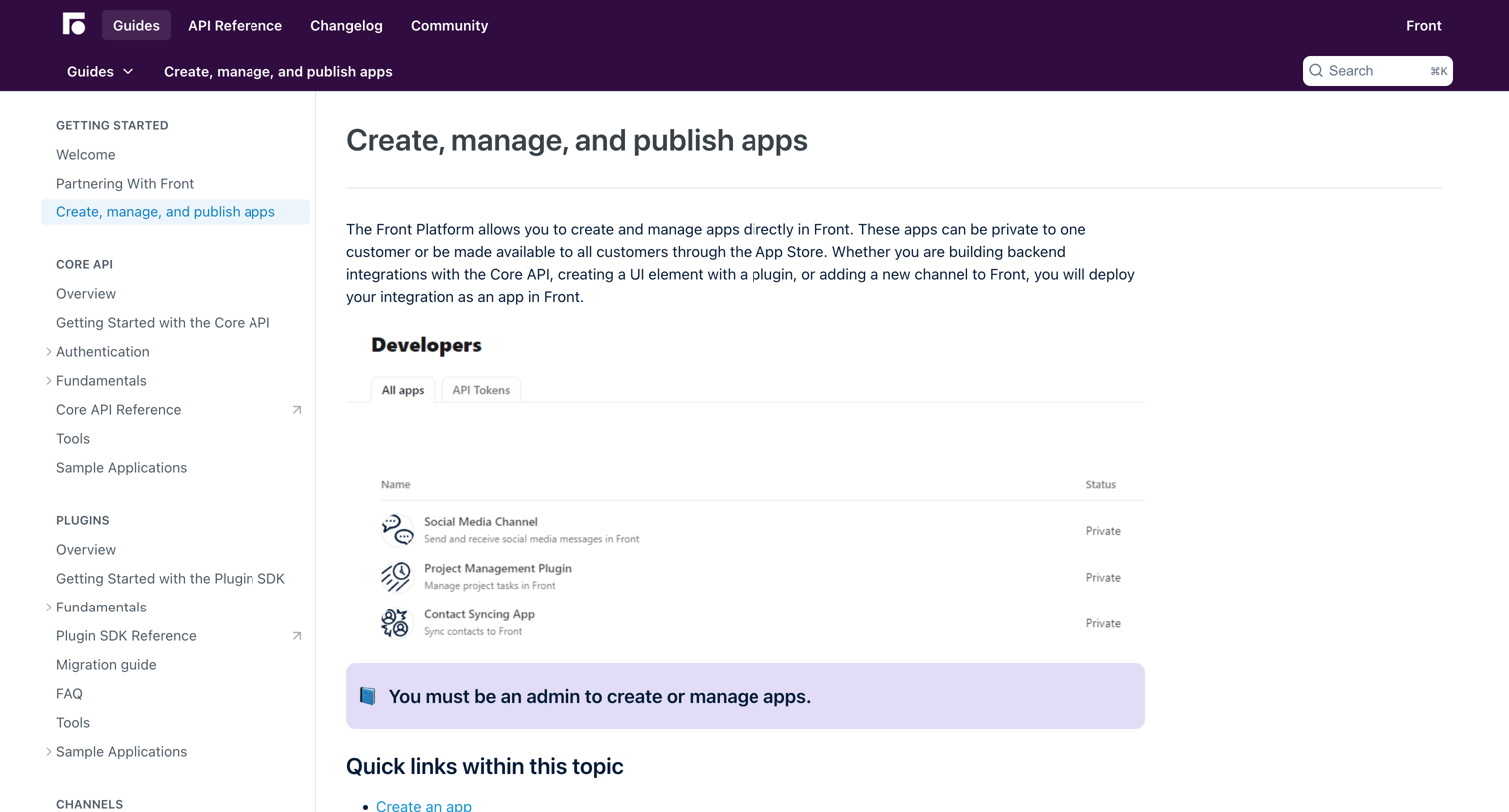Viewport: 1509px width, 812px height.
Task: Click the CORE API sidebar section label
Action: click(x=84, y=265)
